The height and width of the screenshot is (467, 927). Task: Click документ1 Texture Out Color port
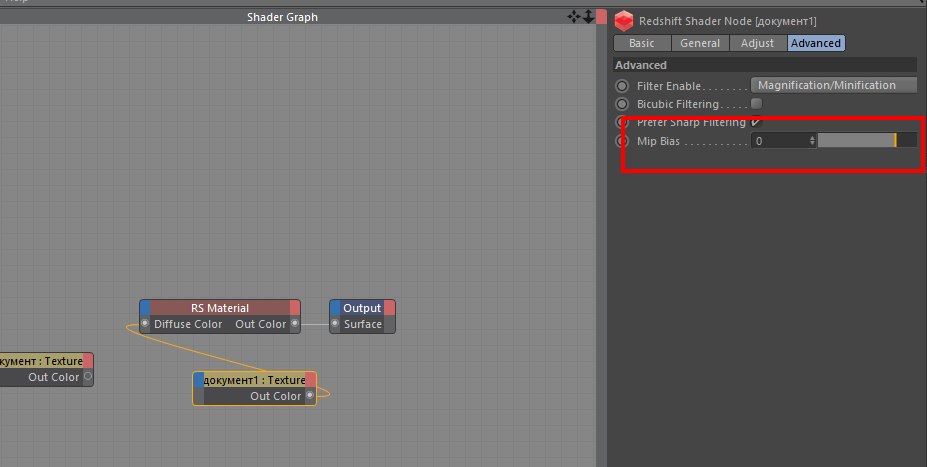[x=310, y=395]
